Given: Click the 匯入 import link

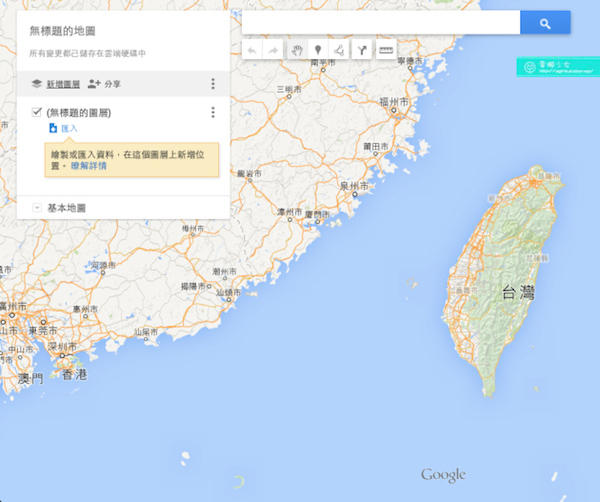Looking at the screenshot, I should click(x=69, y=129).
